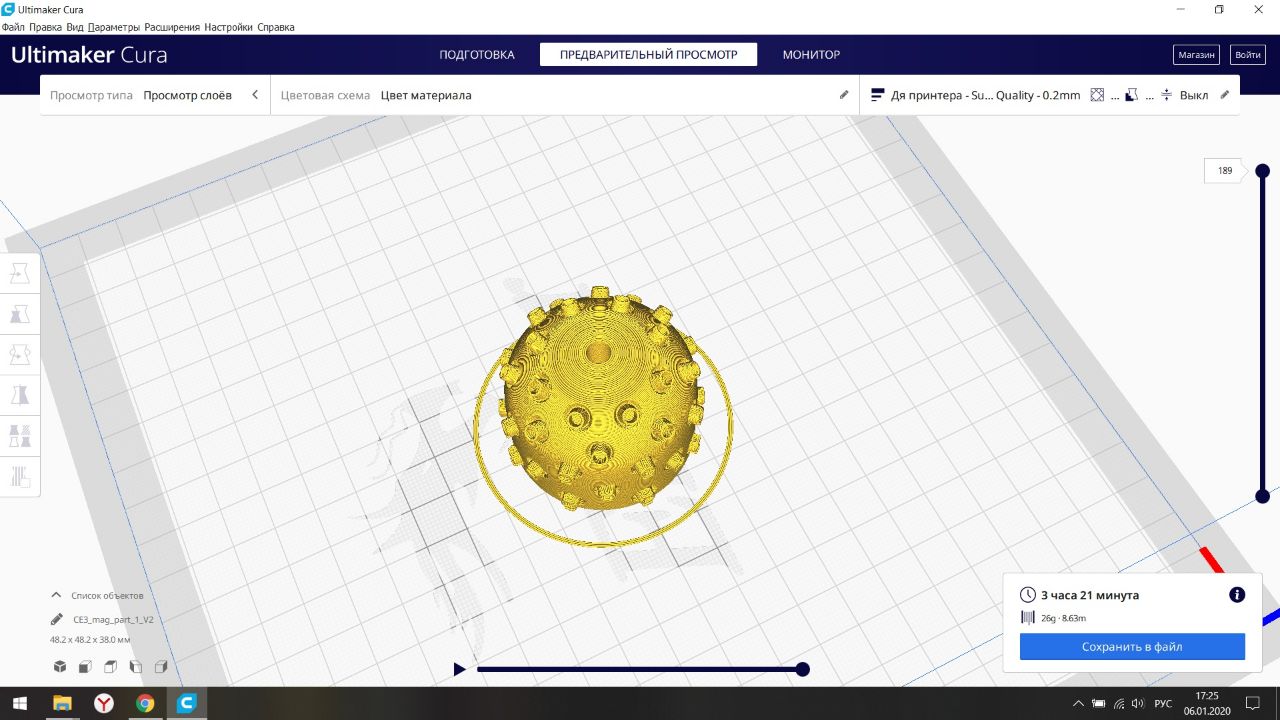Open network settings in system tray
The image size is (1280, 720).
(x=1118, y=703)
